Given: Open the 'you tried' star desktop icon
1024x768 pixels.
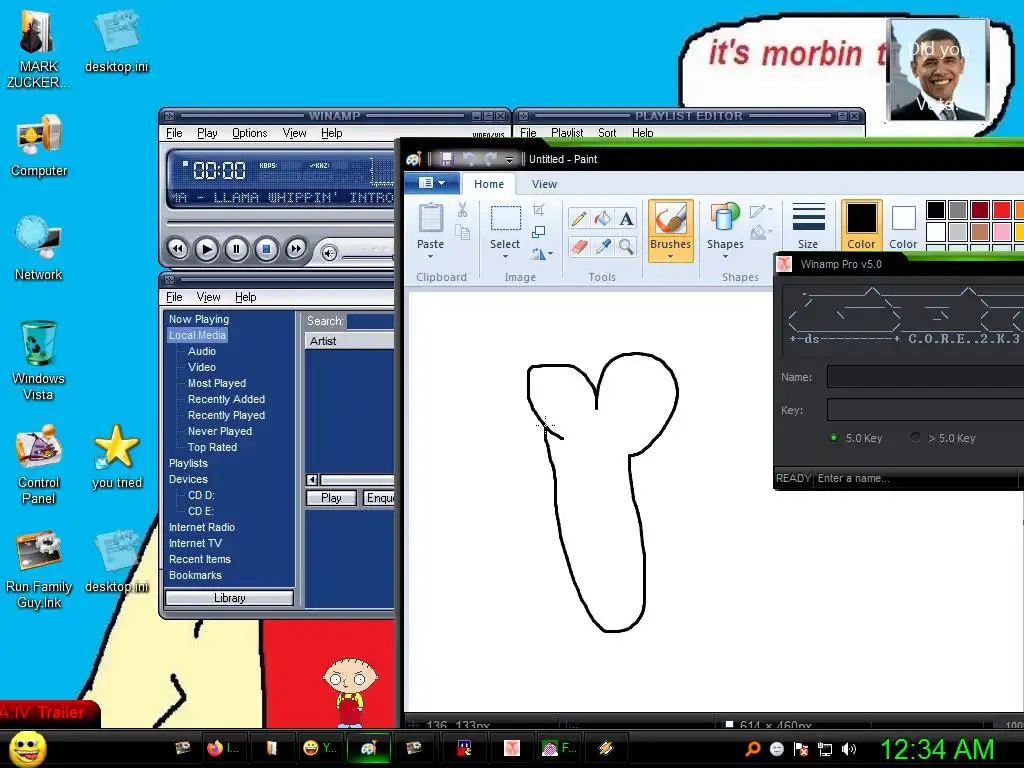Looking at the screenshot, I should point(117,456).
